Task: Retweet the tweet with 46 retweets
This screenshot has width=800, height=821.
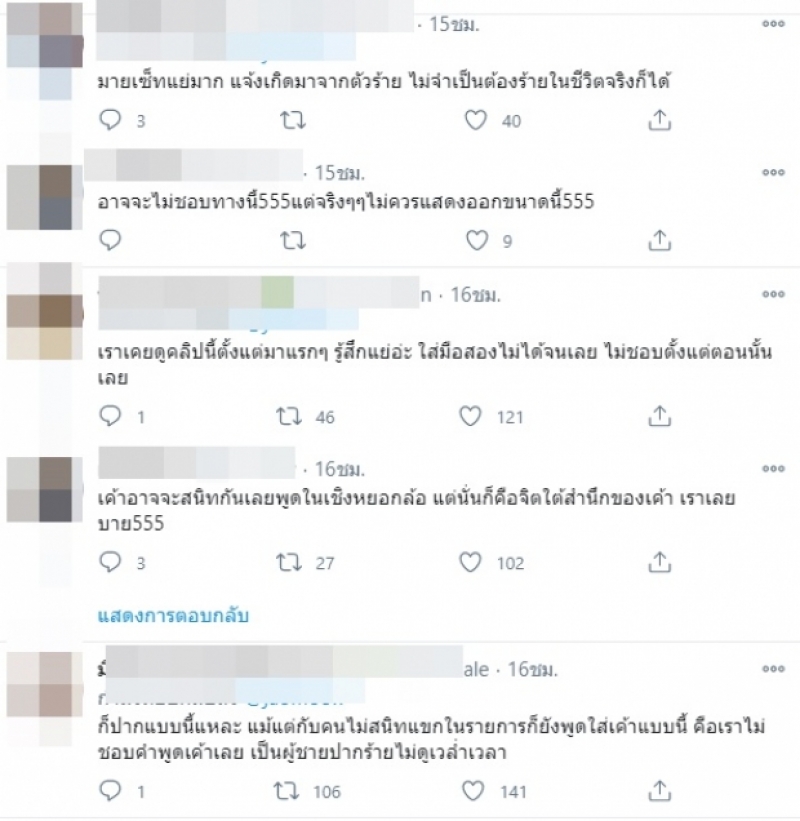Action: (289, 416)
